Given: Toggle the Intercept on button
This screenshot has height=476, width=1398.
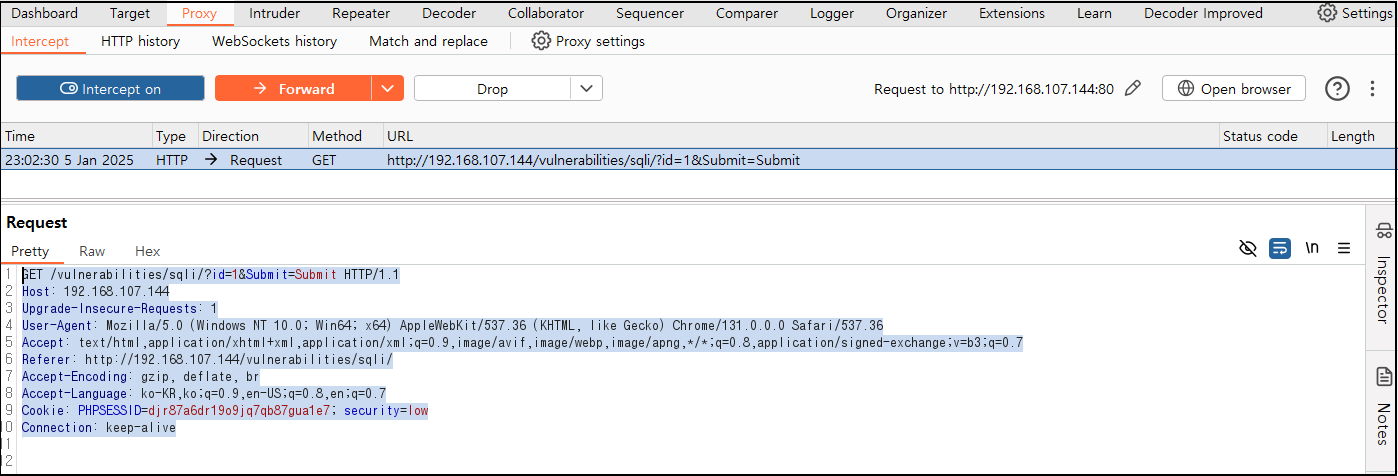Looking at the screenshot, I should click(x=110, y=88).
